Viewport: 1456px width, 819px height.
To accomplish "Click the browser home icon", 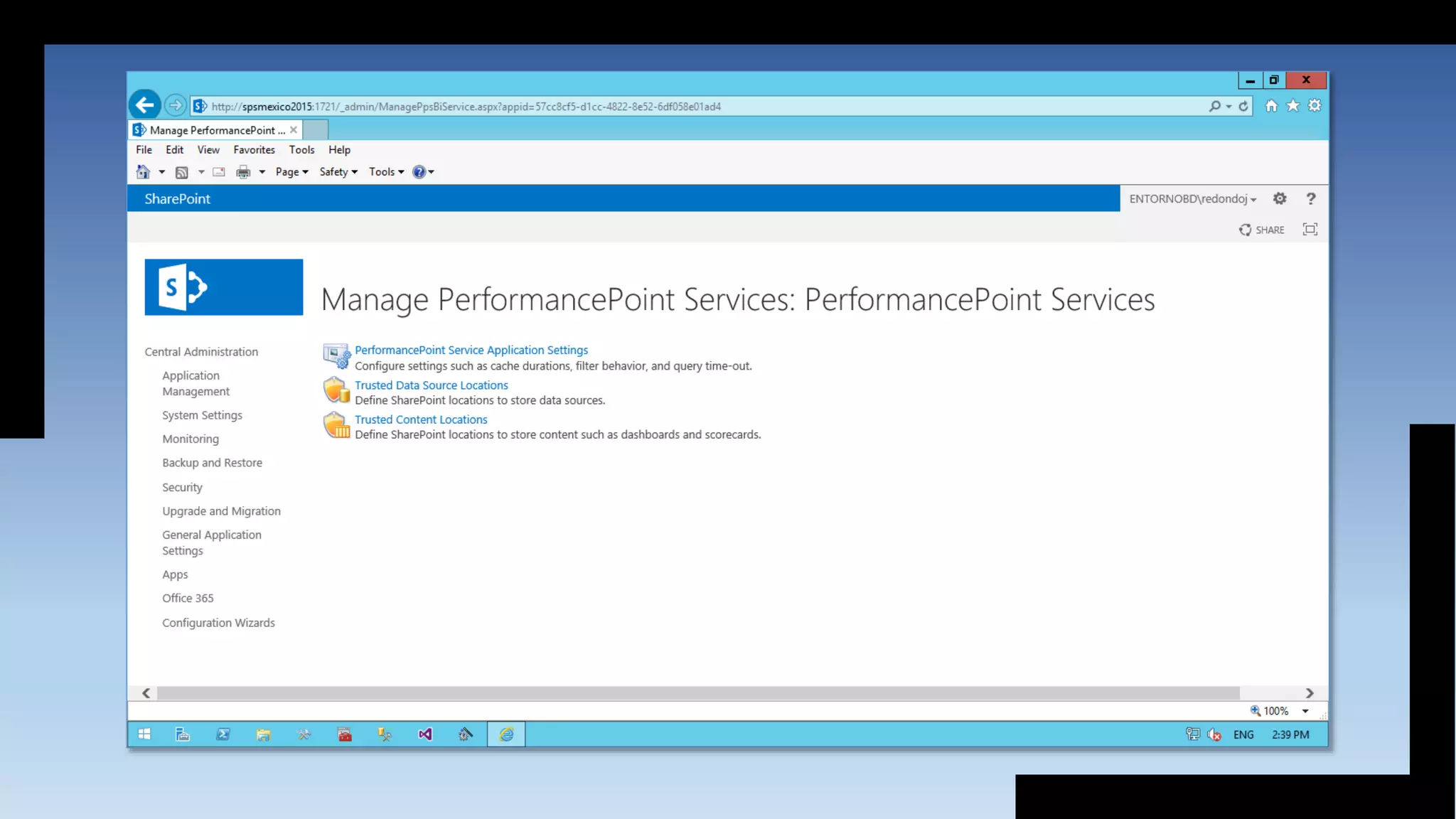I will (x=1271, y=106).
